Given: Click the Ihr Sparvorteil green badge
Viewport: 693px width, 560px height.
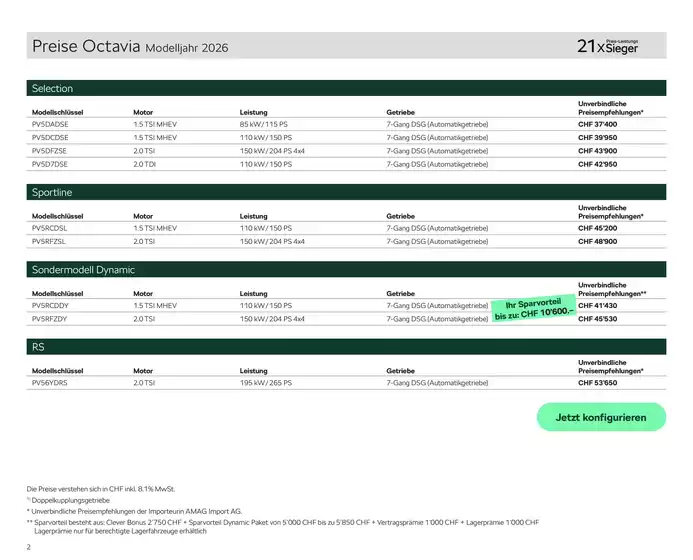Looking at the screenshot, I should click(x=534, y=309).
